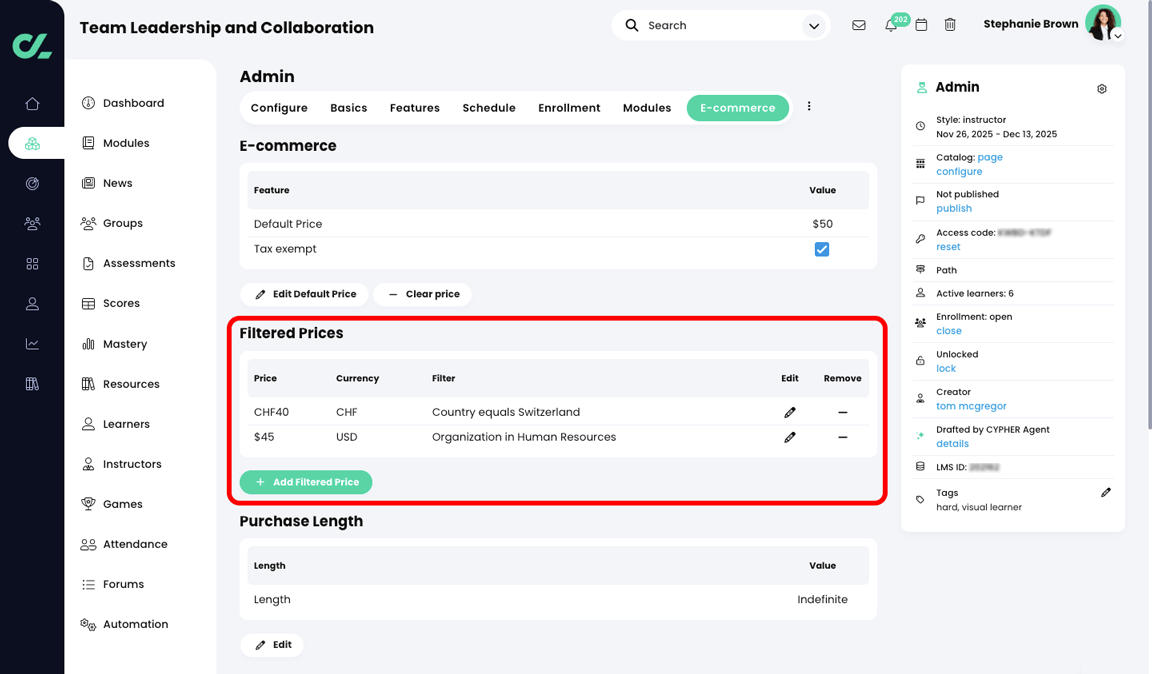Click the pencil edit icon for CHF40 price
This screenshot has height=674, width=1152.
[x=790, y=412]
